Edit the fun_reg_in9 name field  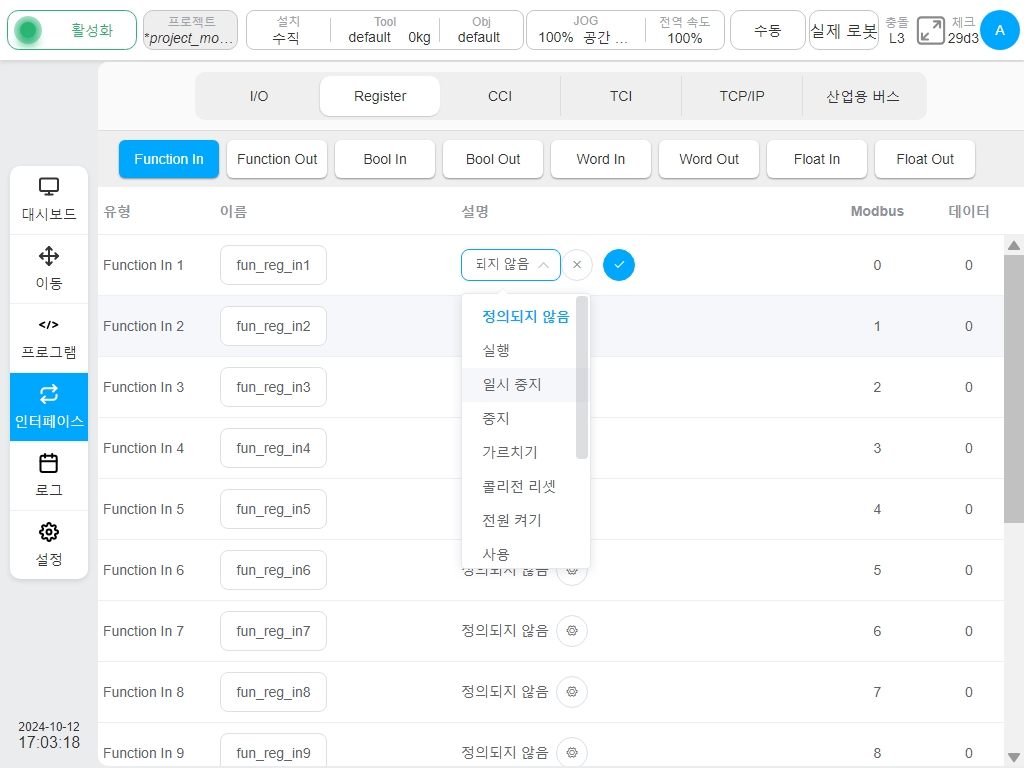273,752
